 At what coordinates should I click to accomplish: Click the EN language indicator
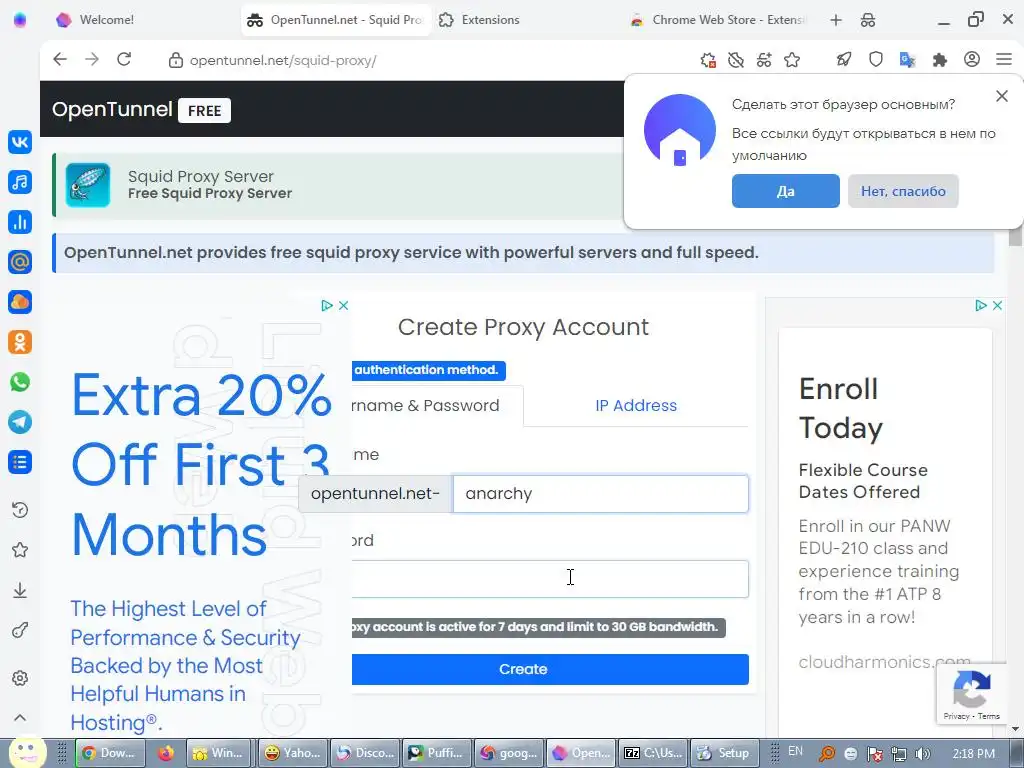click(x=795, y=752)
